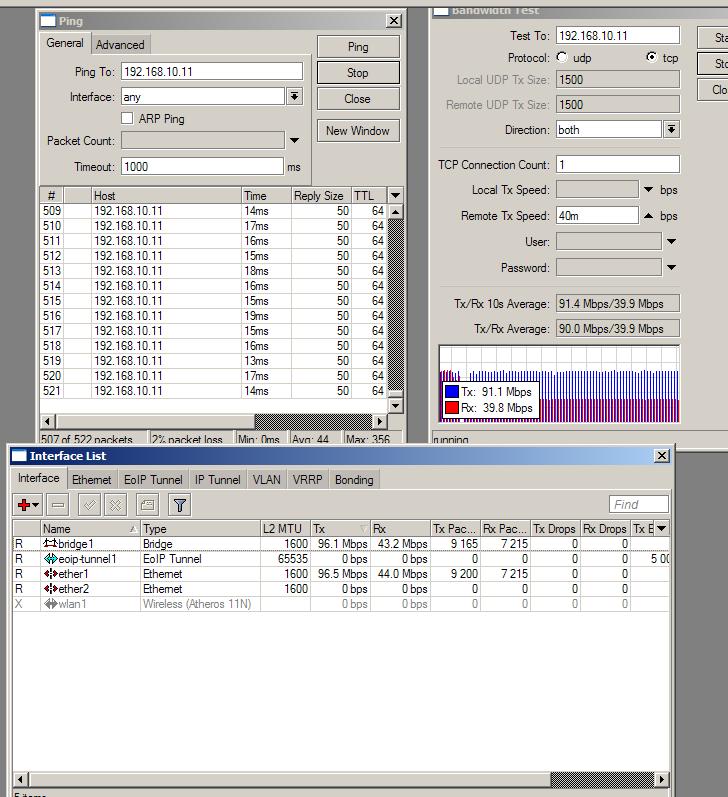Click the Comment toolbar icon
This screenshot has width=728, height=797.
pos(147,505)
